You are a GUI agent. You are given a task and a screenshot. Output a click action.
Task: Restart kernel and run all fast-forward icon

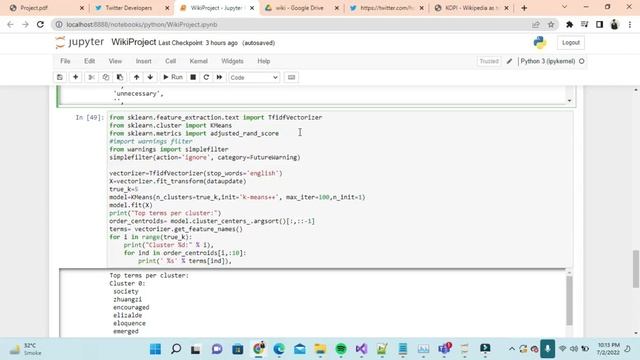pos(219,77)
